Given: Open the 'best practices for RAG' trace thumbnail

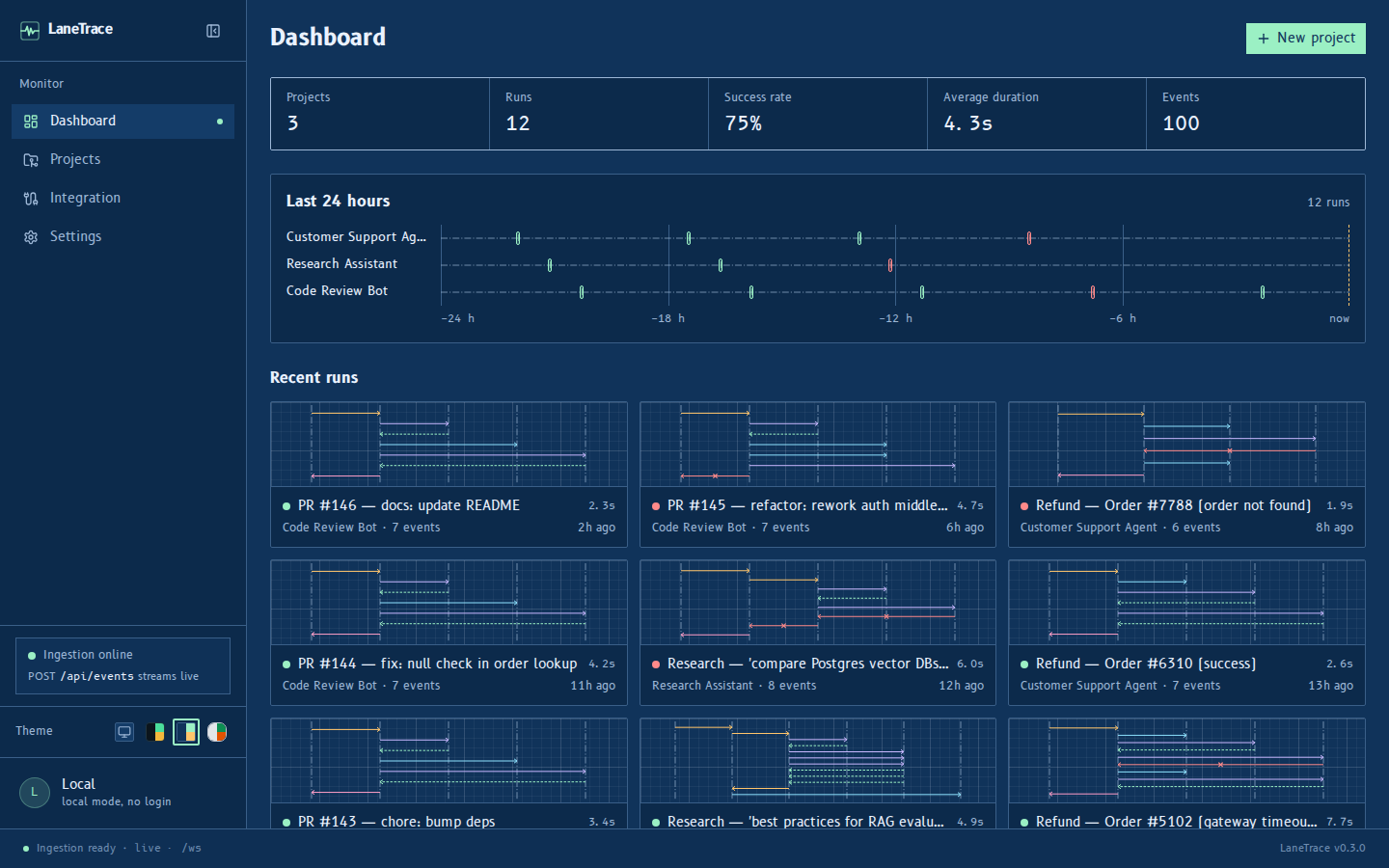Looking at the screenshot, I should pyautogui.click(x=818, y=761).
